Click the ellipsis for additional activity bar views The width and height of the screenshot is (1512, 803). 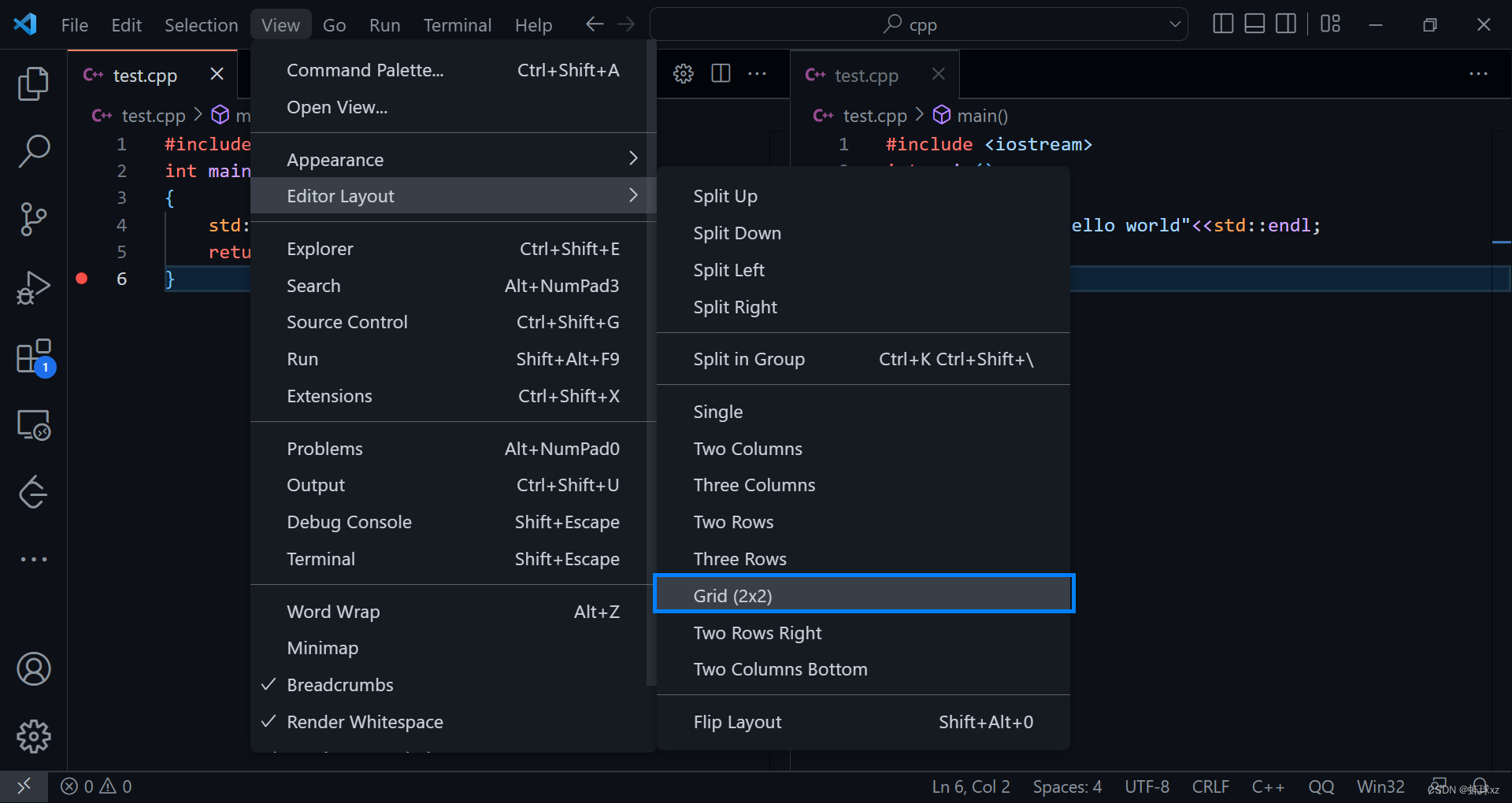(x=33, y=559)
